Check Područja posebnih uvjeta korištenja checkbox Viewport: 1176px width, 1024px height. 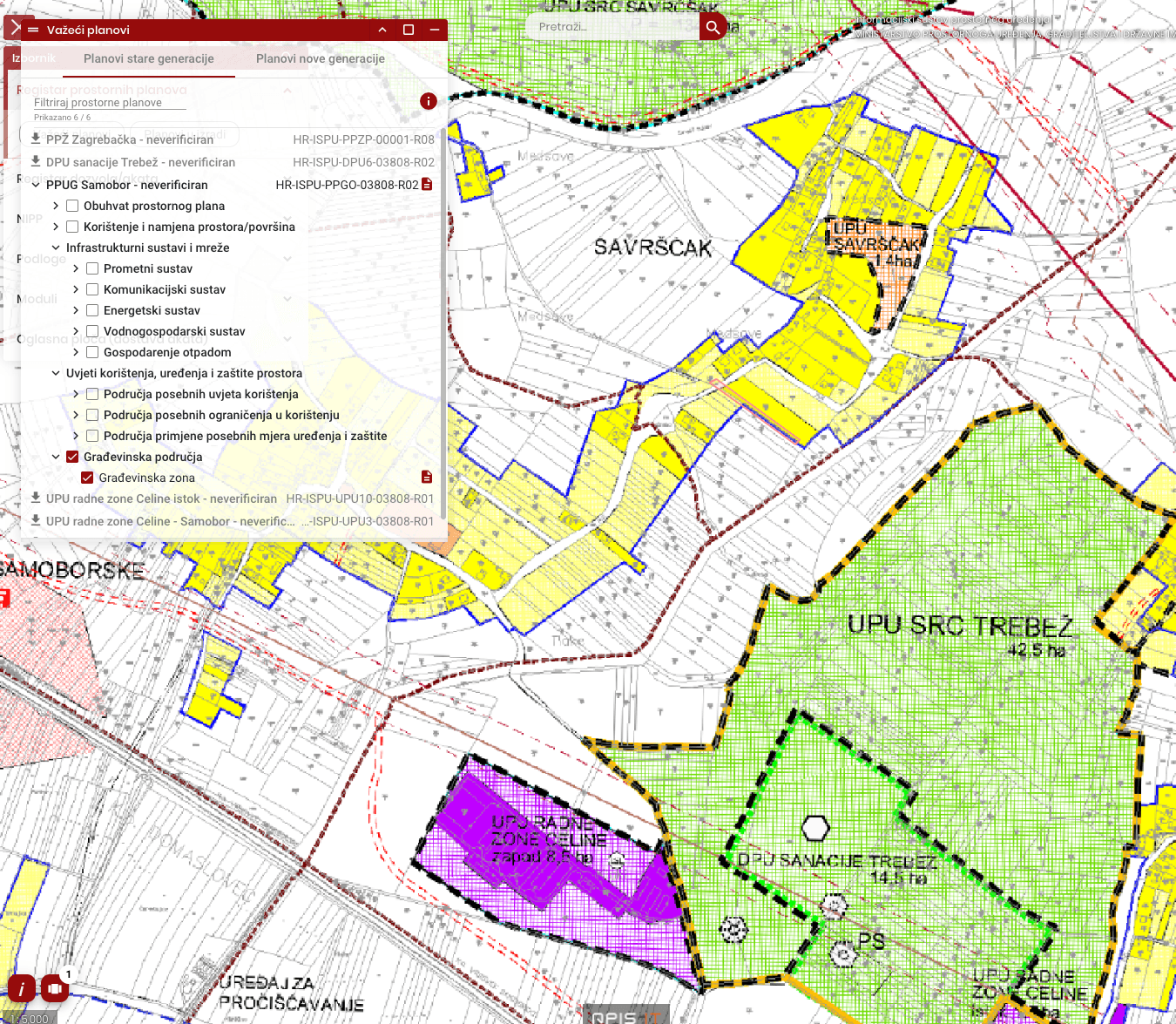click(x=92, y=394)
